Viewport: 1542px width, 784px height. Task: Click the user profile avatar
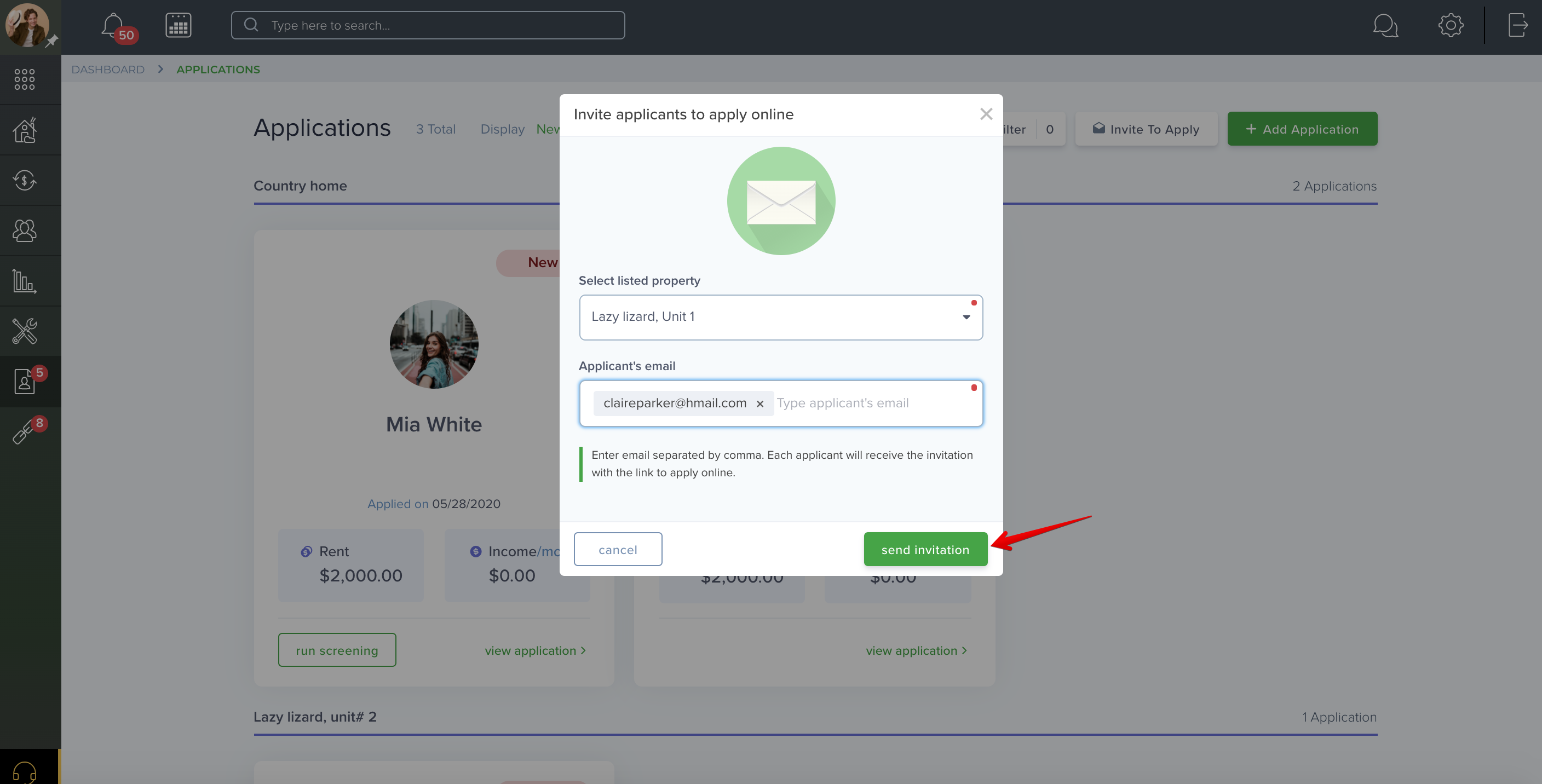click(x=26, y=24)
